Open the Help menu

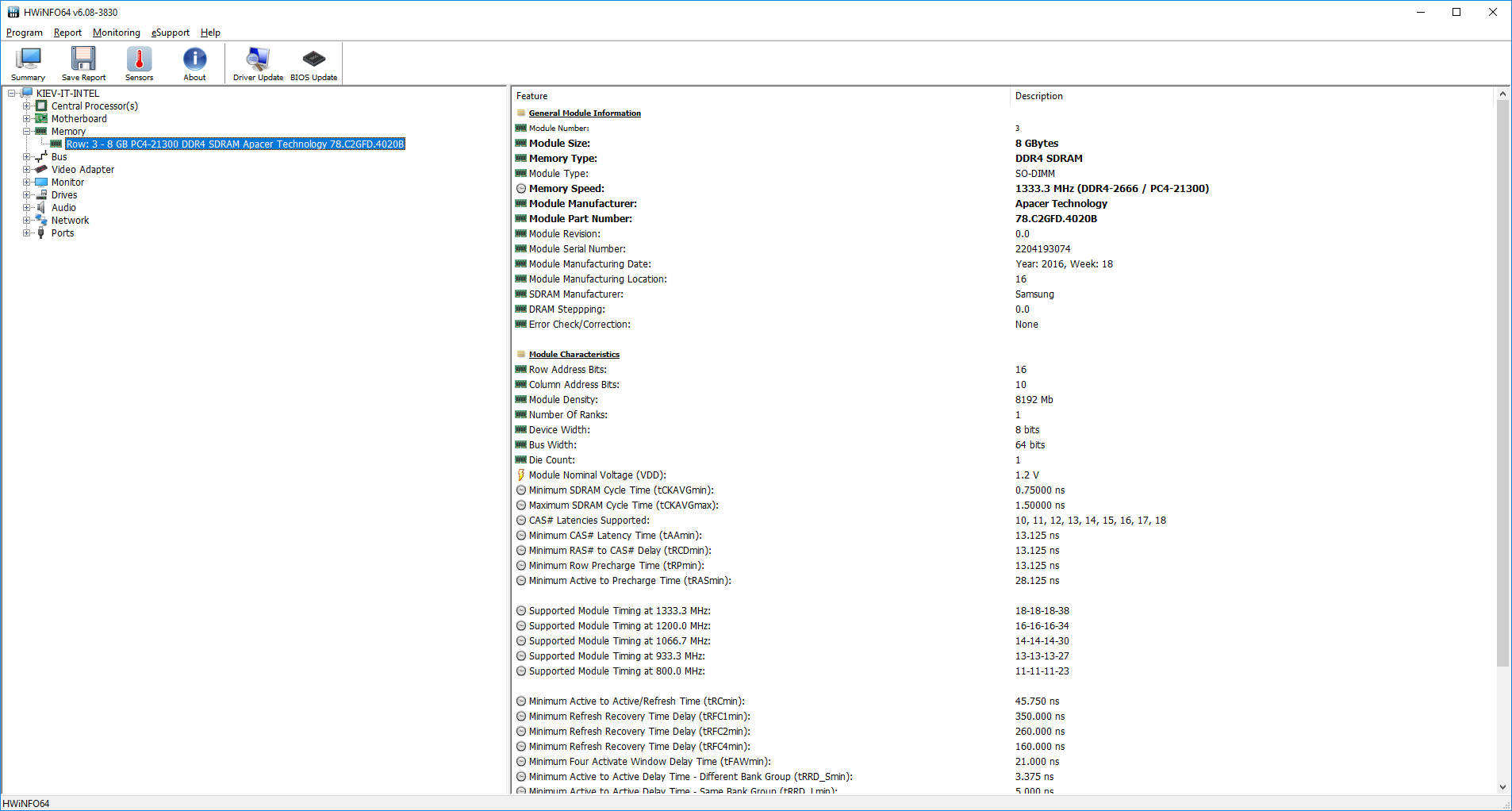tap(210, 33)
